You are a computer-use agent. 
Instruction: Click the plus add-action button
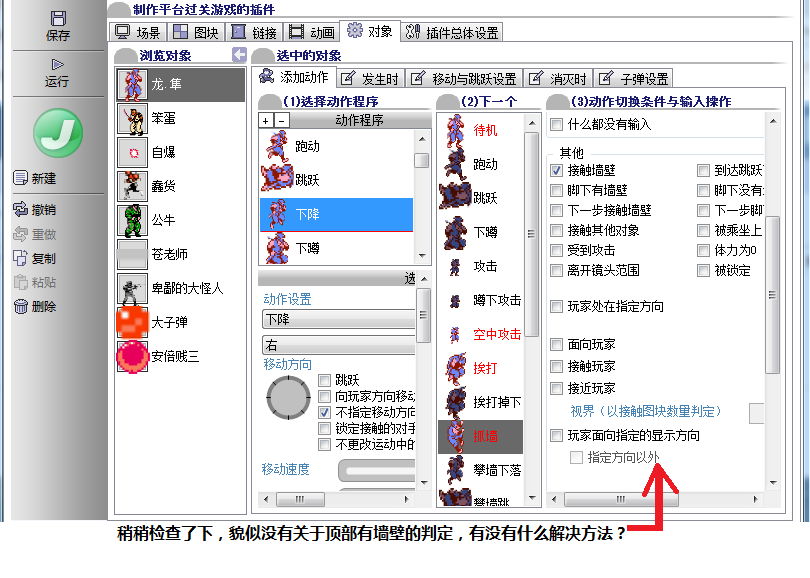(x=266, y=120)
